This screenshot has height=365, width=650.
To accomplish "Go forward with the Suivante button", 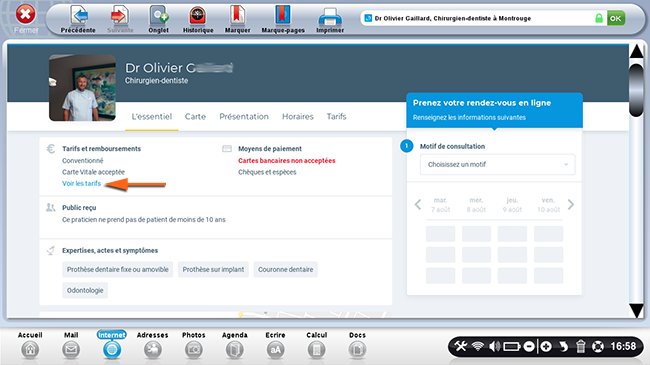I will (x=120, y=19).
